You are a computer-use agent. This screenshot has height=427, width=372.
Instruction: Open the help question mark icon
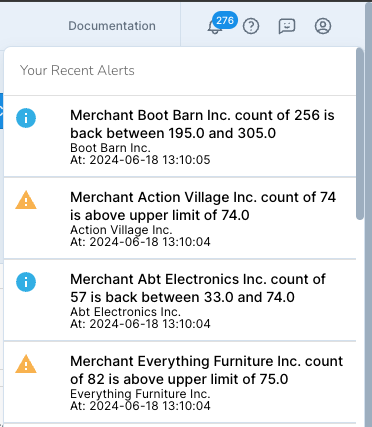[x=251, y=26]
